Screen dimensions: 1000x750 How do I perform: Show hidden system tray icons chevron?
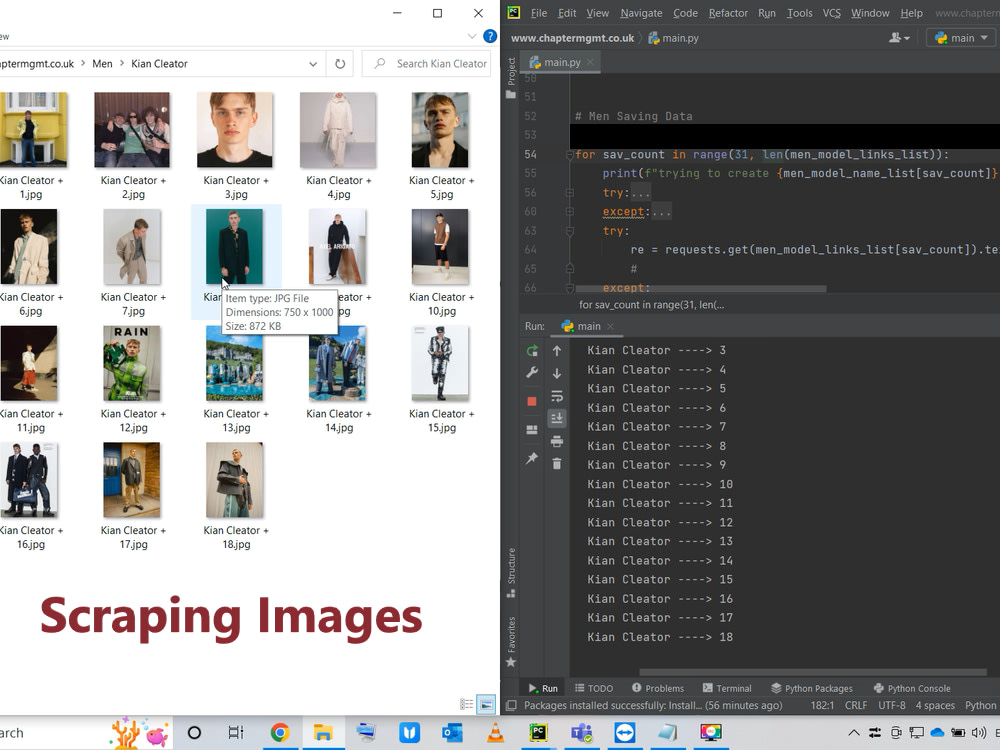853,733
